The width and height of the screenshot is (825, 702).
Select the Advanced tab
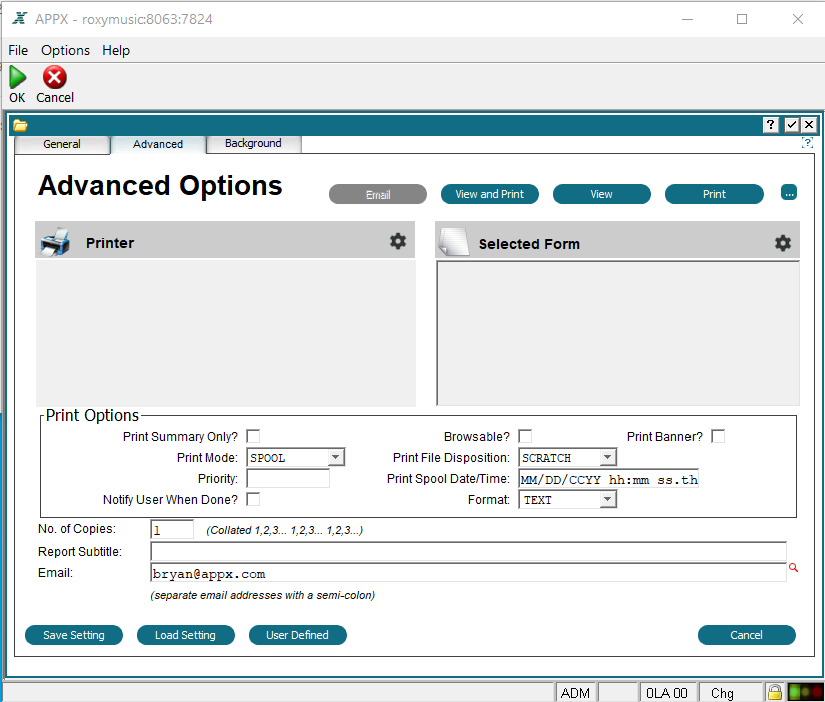coord(158,144)
